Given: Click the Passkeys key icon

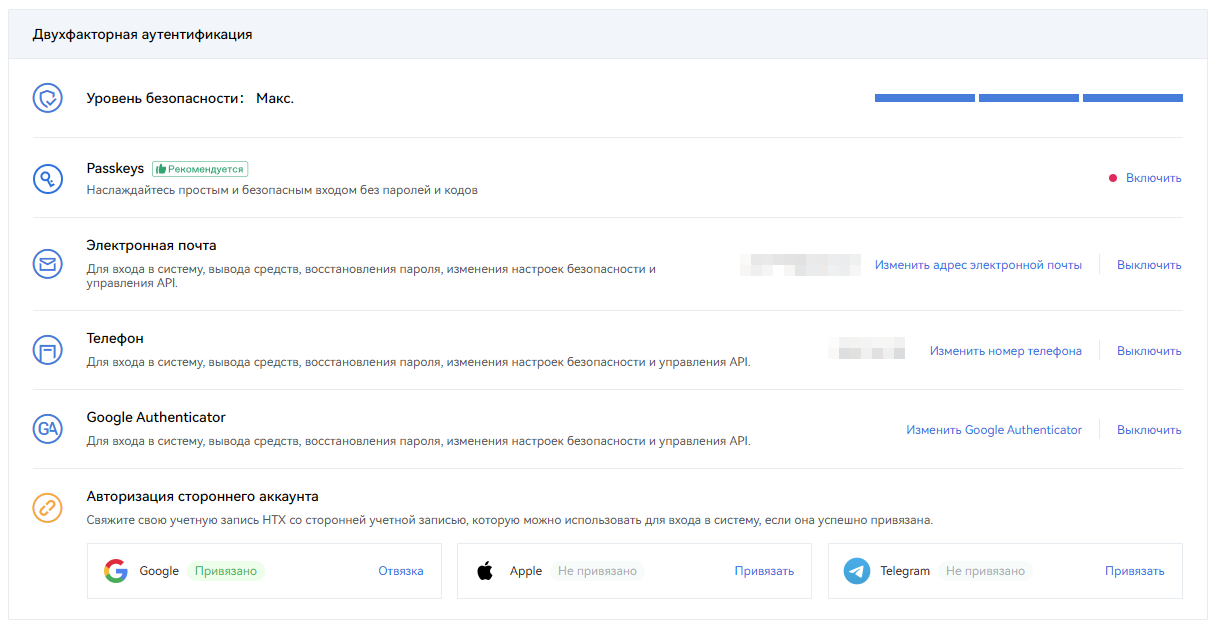Looking at the screenshot, I should point(48,179).
